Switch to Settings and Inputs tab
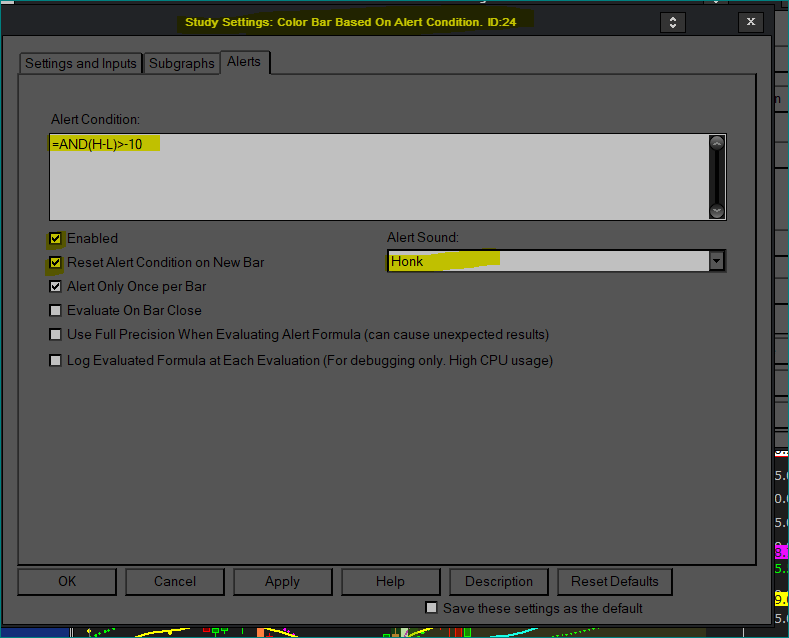789x638 pixels. pos(81,63)
